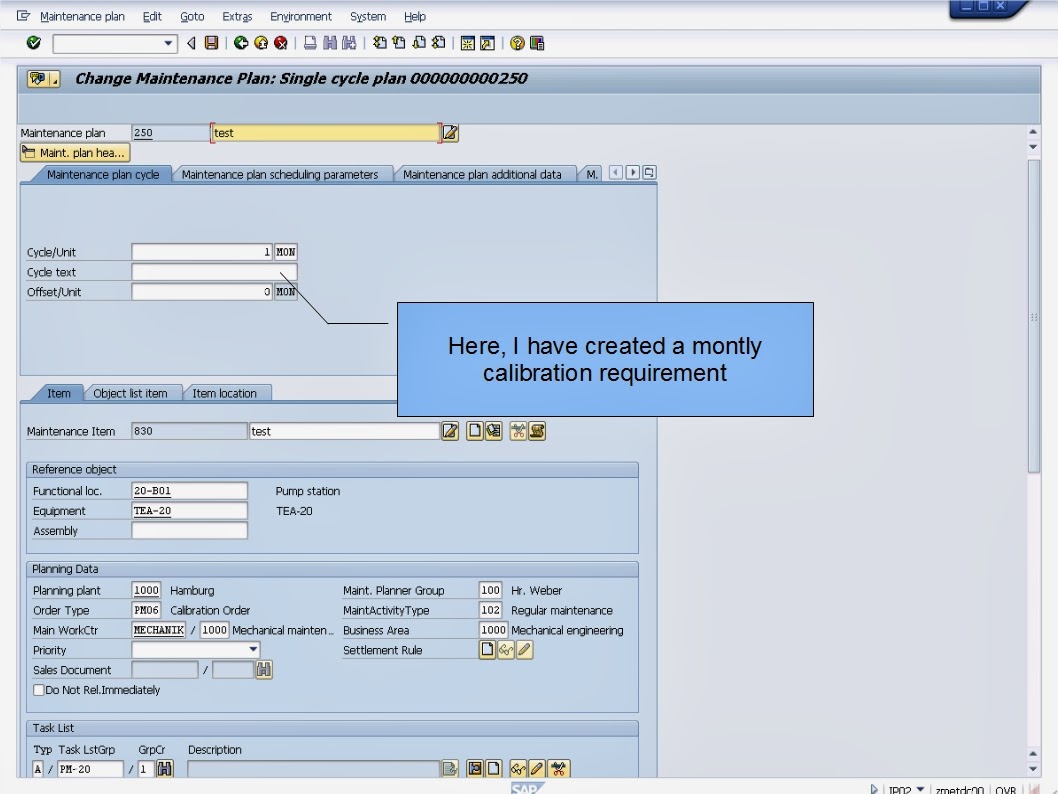Switch to Maintenance plan scheduling parameters tab

click(x=283, y=173)
